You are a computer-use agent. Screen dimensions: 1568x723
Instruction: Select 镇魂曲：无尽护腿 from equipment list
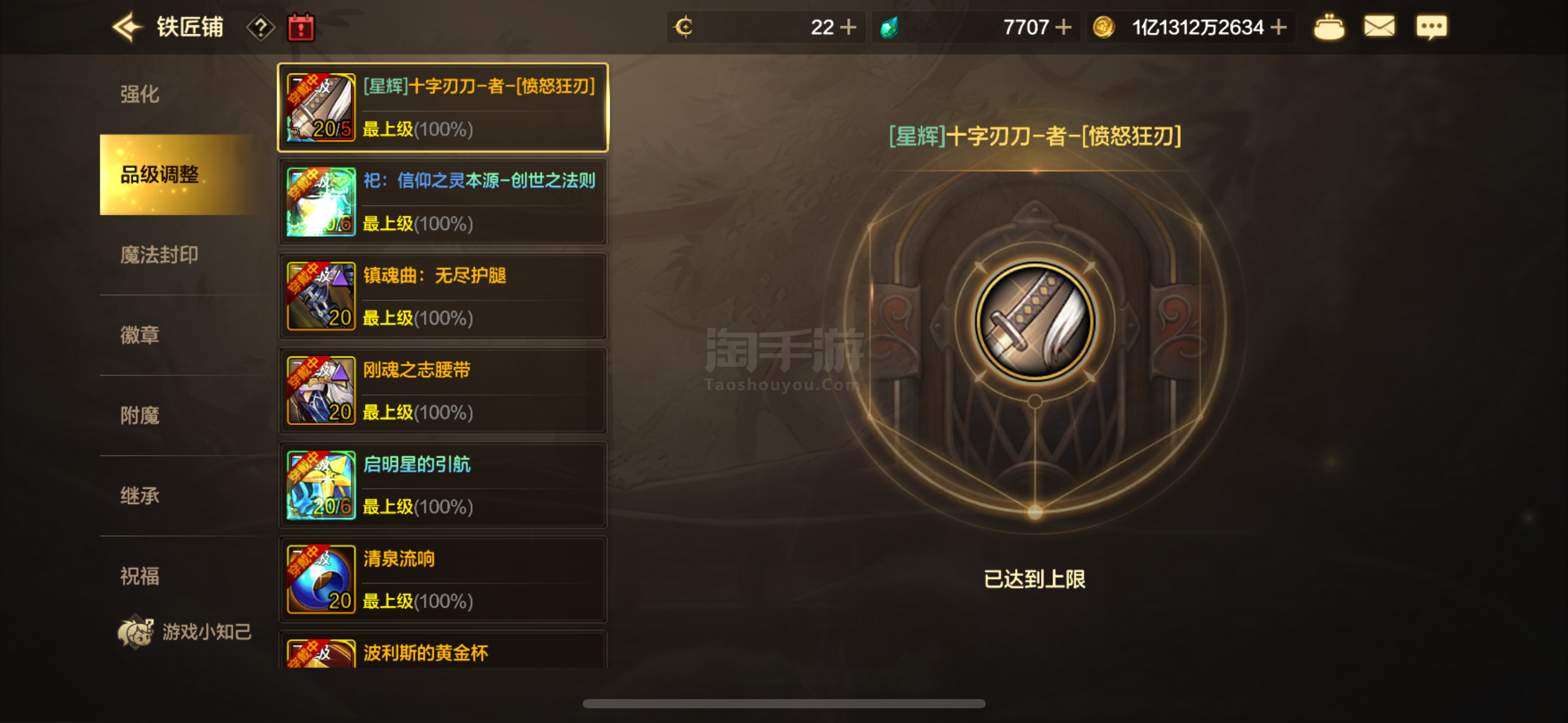click(443, 296)
